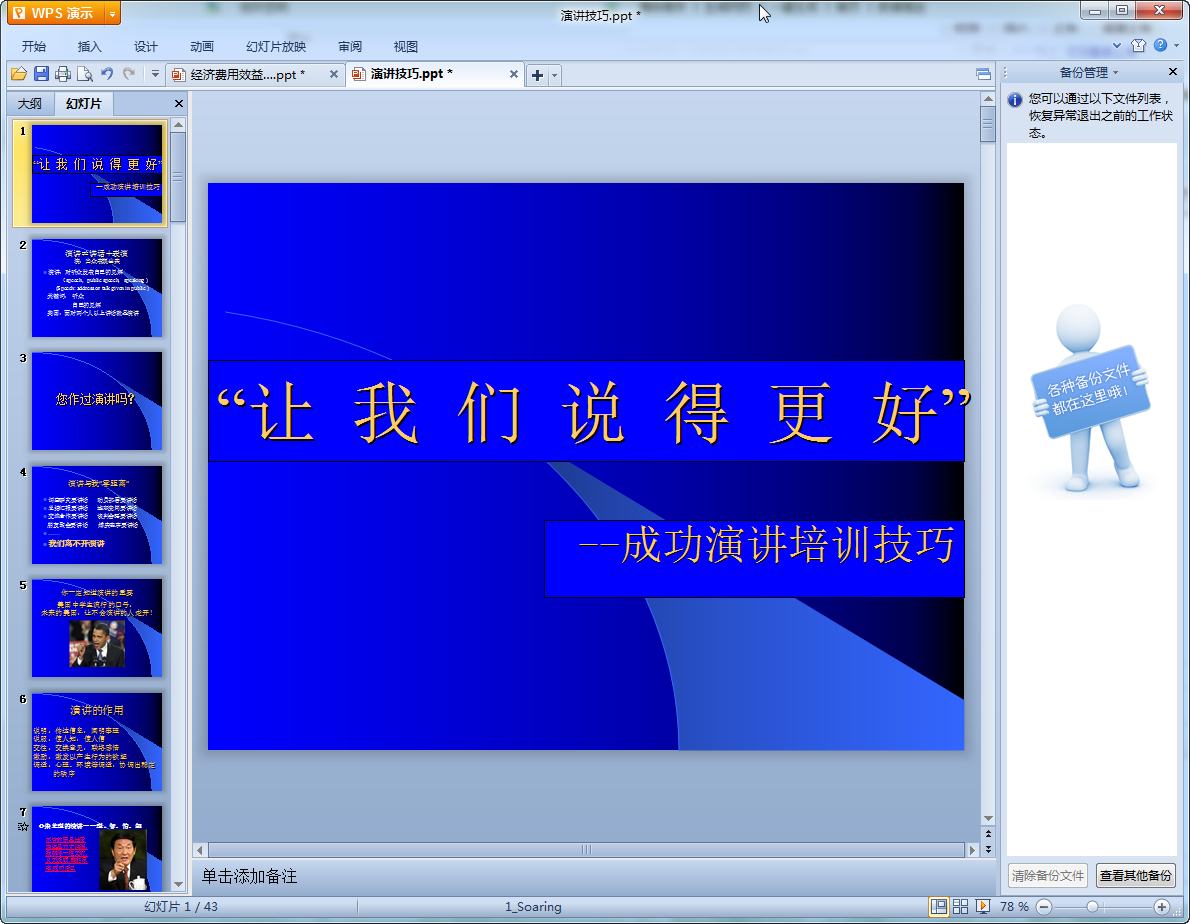Expand the 备份管理 panel dropdown arrow

pos(1116,72)
